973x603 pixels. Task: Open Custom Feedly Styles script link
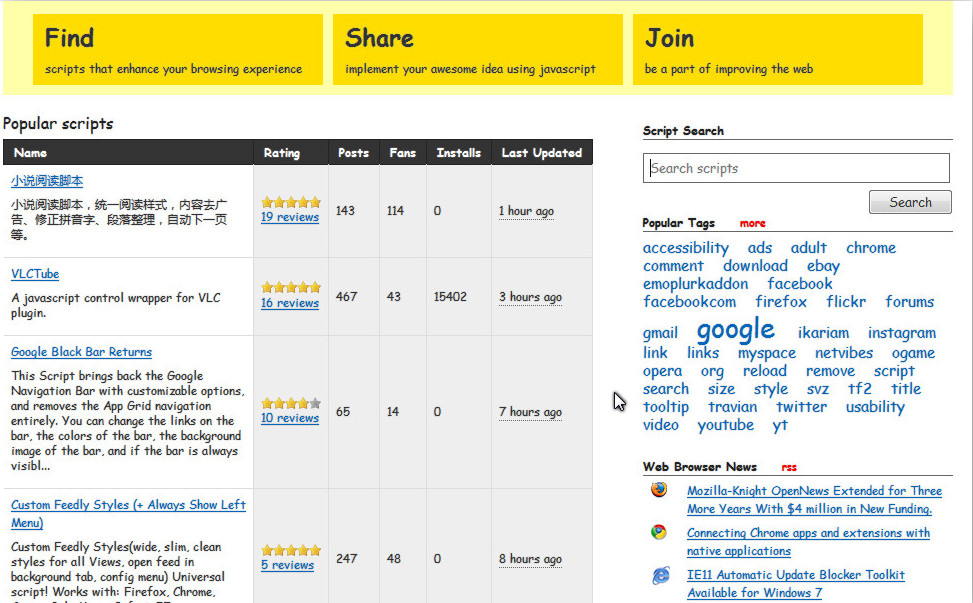(x=128, y=505)
